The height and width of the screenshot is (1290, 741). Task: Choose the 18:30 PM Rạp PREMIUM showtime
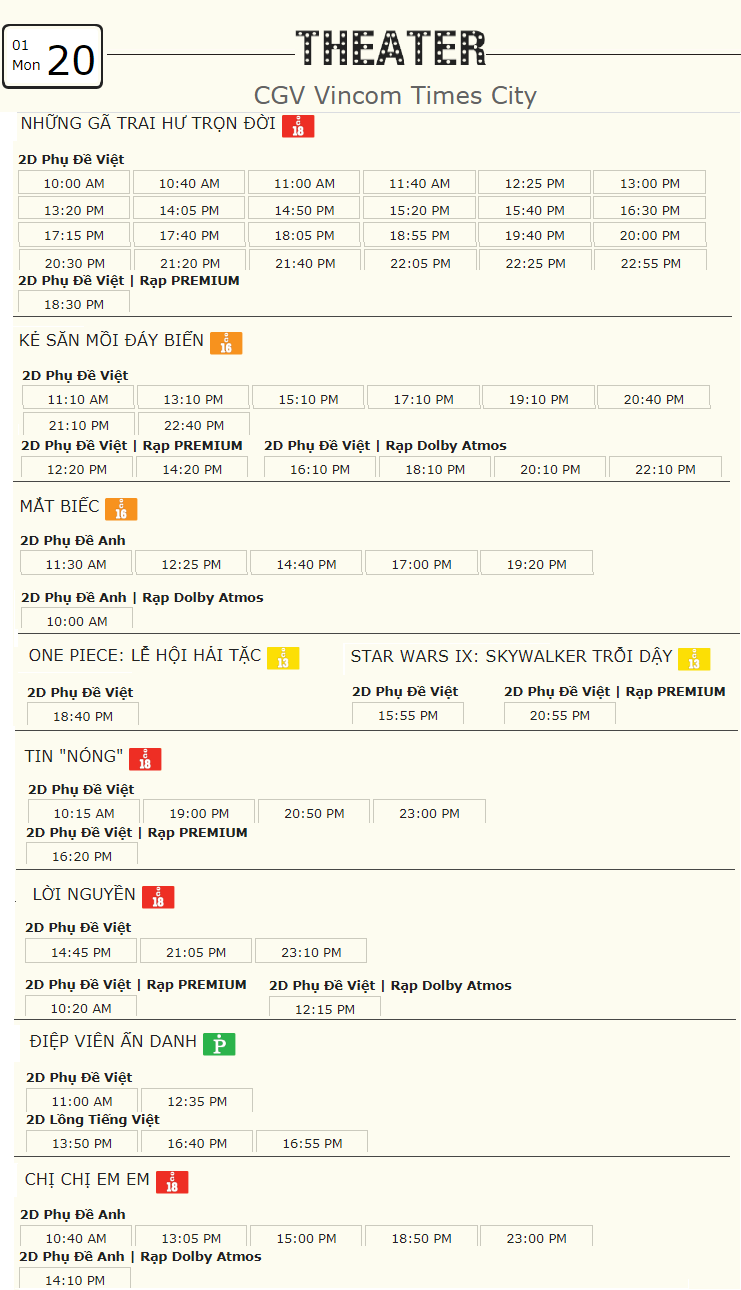coord(74,303)
